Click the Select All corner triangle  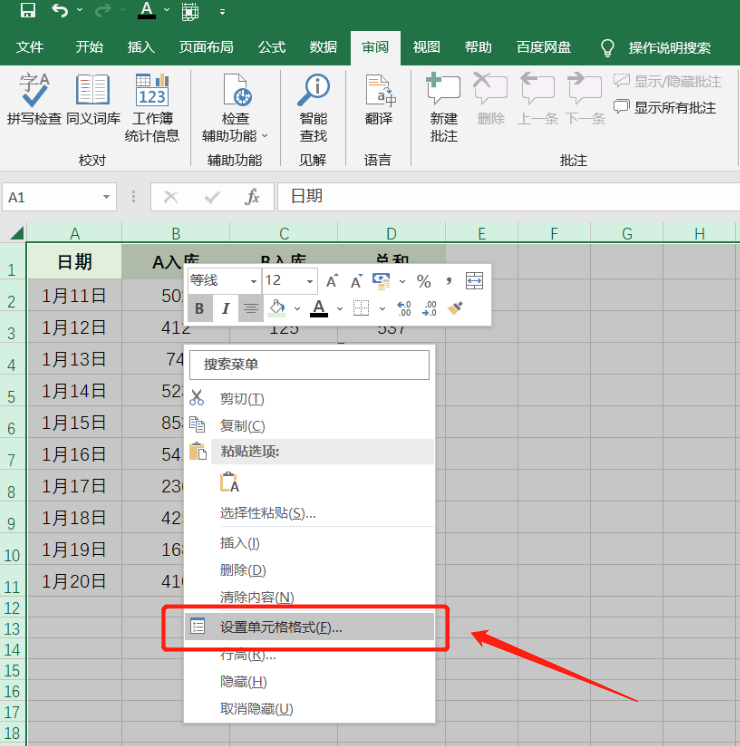point(17,233)
